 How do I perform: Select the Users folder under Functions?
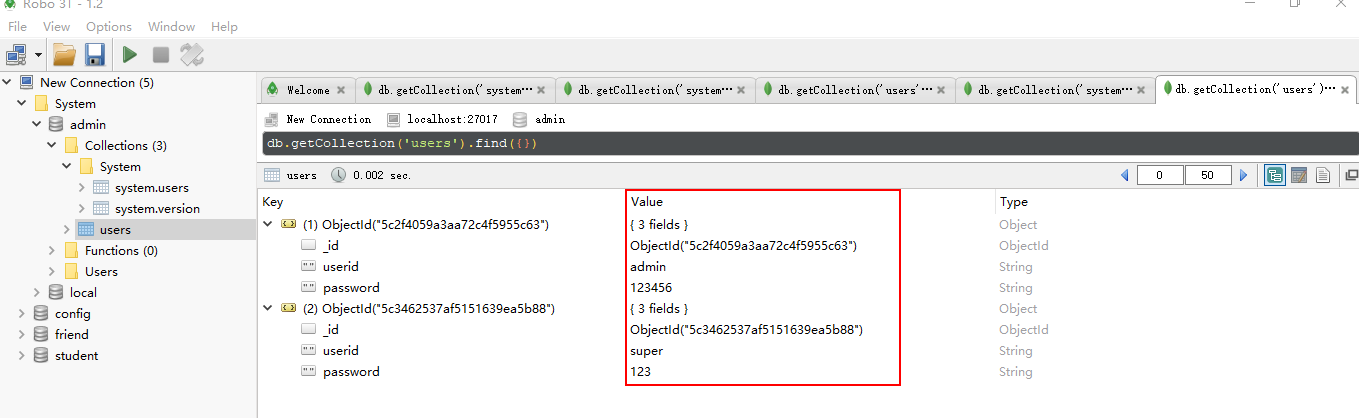click(101, 271)
